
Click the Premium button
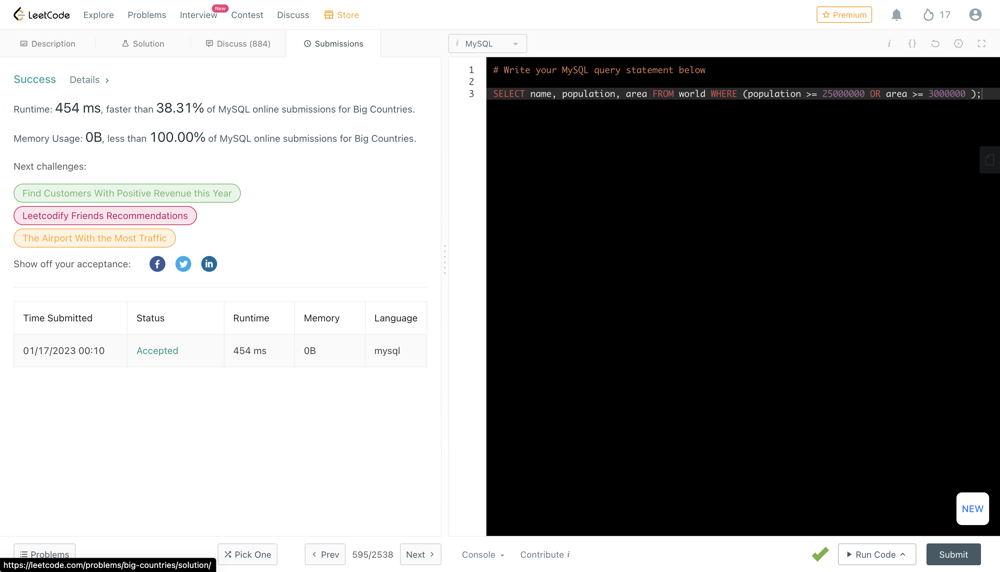(x=843, y=15)
